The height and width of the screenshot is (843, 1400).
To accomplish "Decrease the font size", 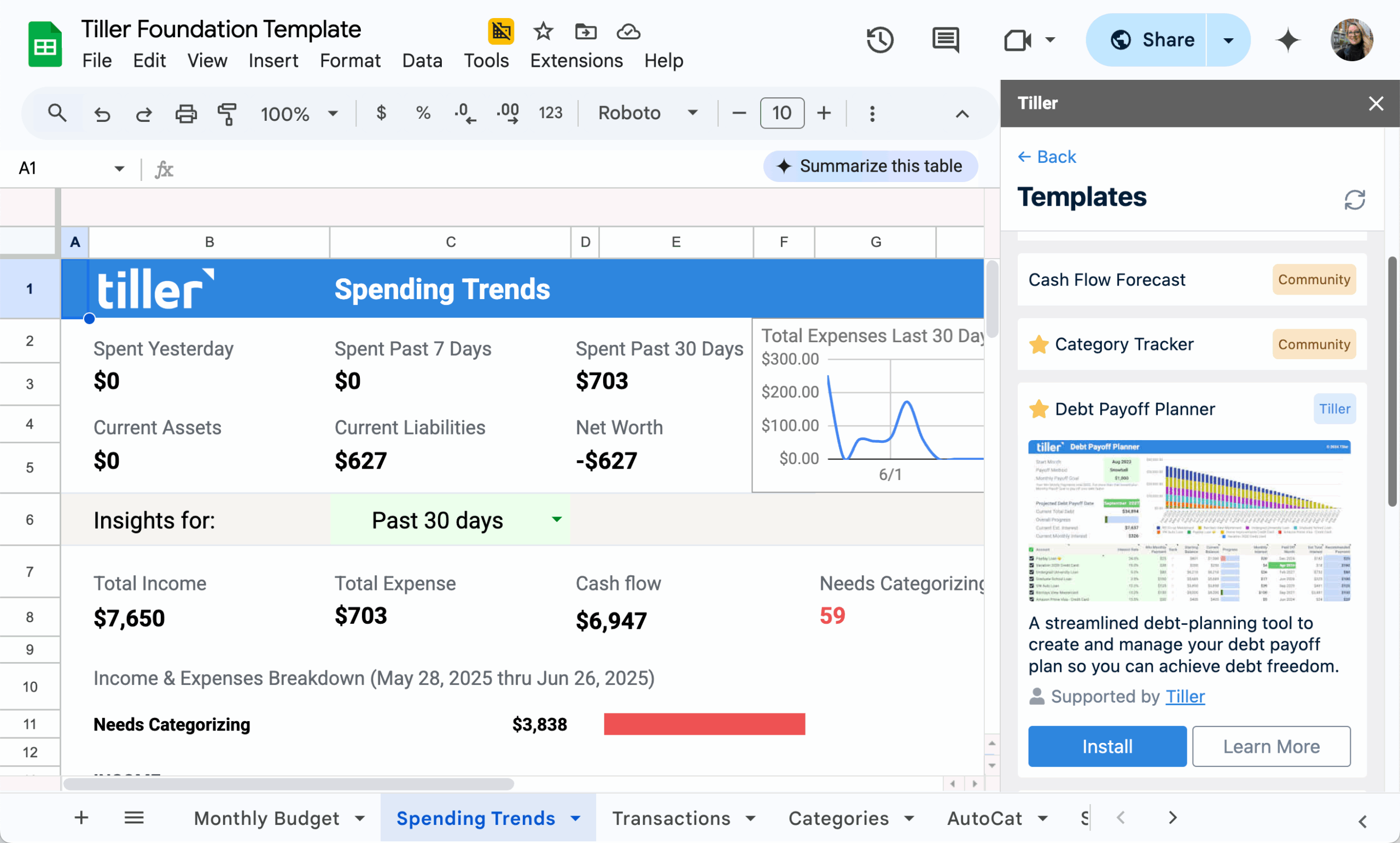I will click(739, 113).
